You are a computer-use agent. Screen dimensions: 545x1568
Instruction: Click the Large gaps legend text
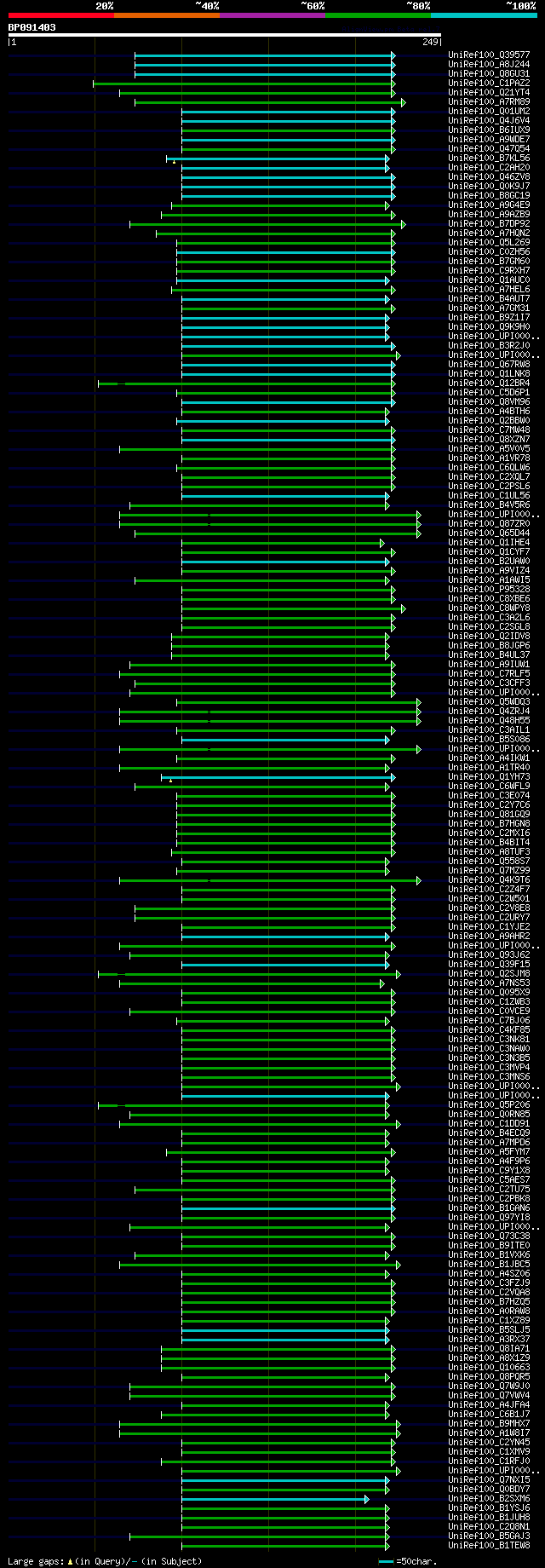click(106, 1561)
